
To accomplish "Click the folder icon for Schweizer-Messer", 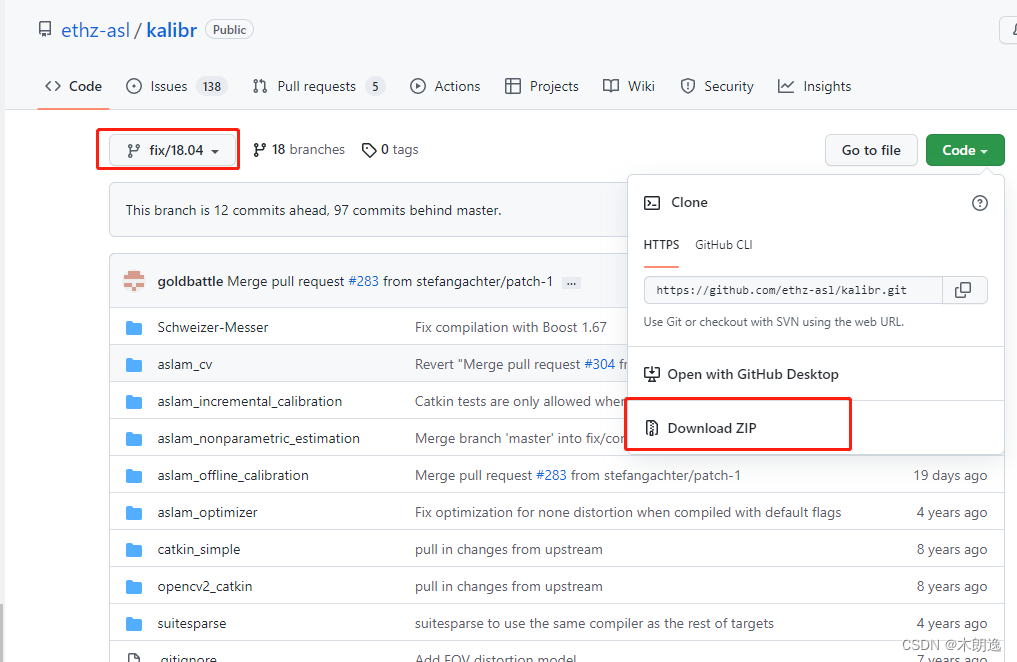I will 134,327.
